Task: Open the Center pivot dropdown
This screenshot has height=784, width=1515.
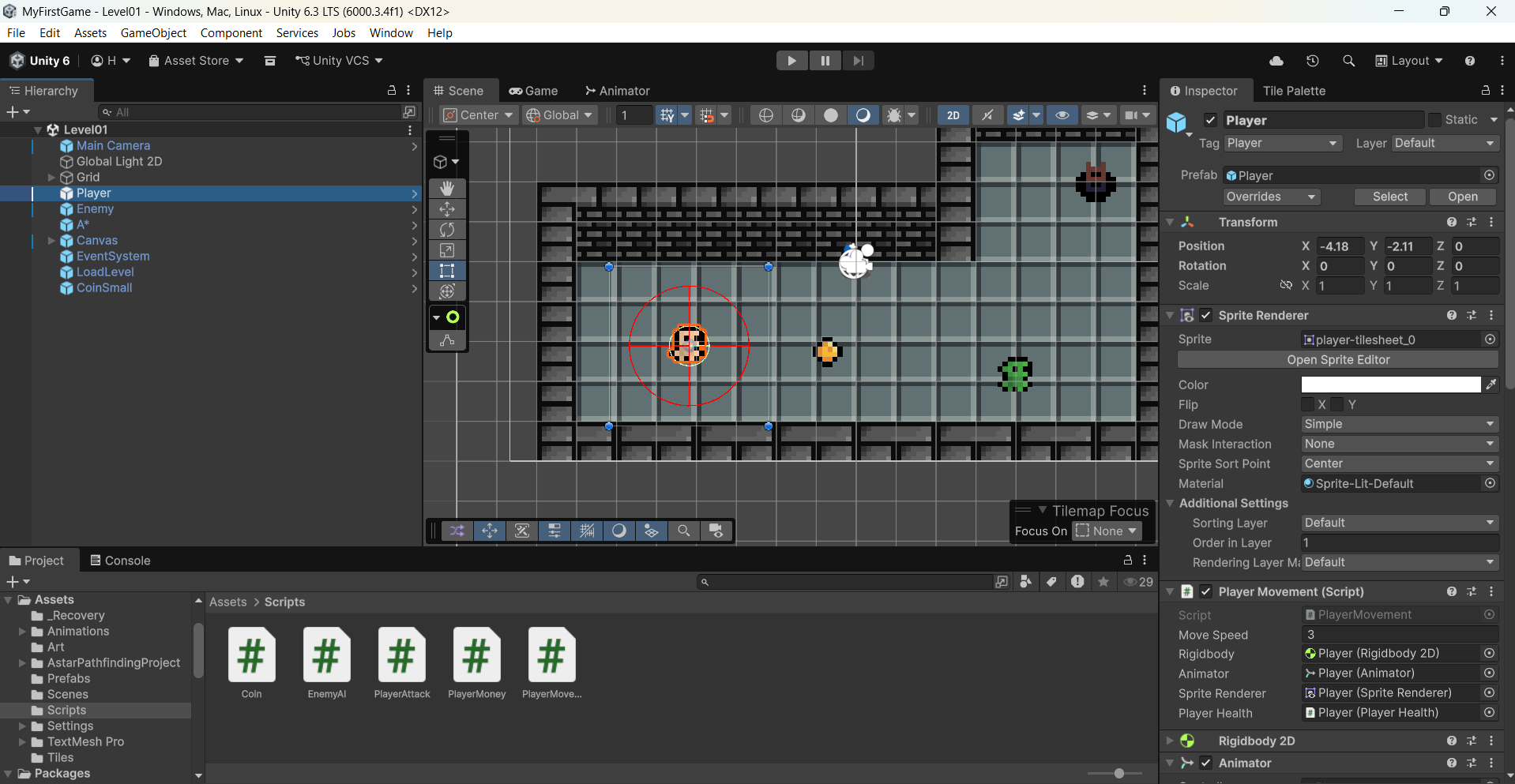Action: [479, 115]
